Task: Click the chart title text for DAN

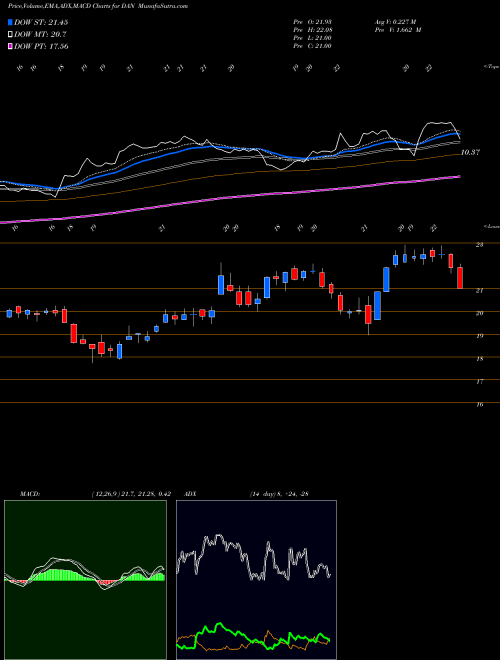Action: (98, 6)
